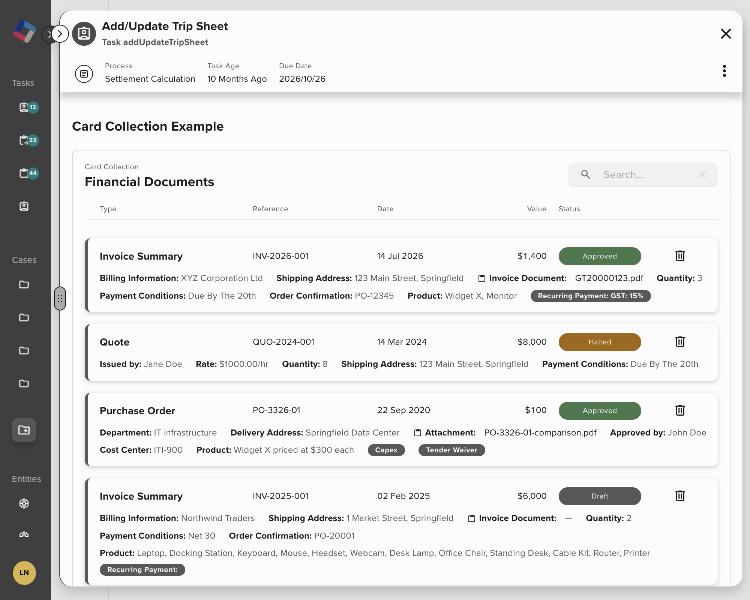Open the three-dot more options menu
The image size is (750, 600).
[725, 71]
